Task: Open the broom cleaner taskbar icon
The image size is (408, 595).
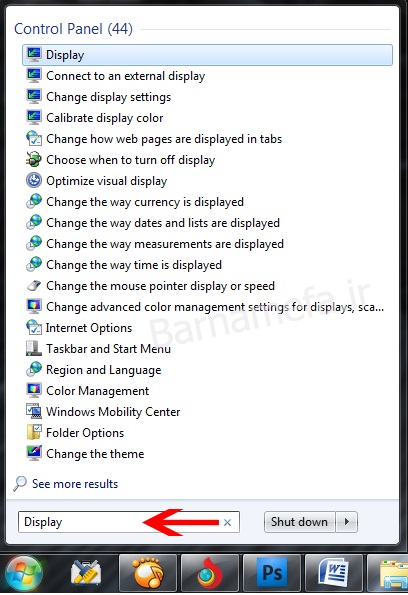Action: pyautogui.click(x=86, y=572)
